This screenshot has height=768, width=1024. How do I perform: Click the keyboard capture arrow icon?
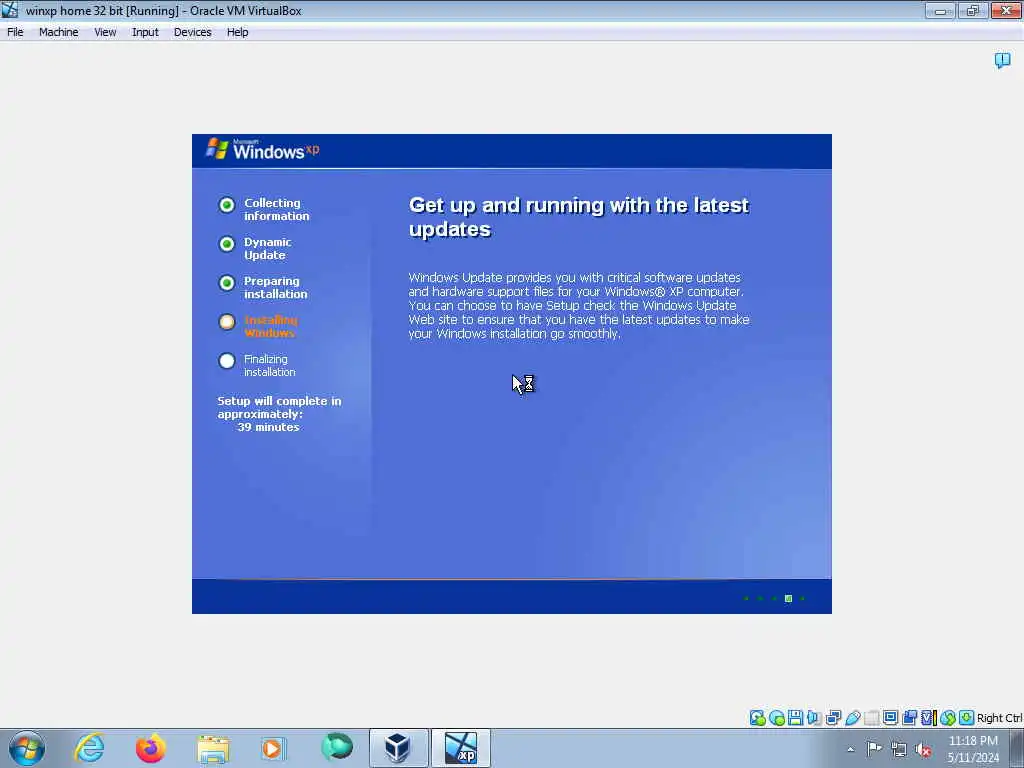point(967,718)
